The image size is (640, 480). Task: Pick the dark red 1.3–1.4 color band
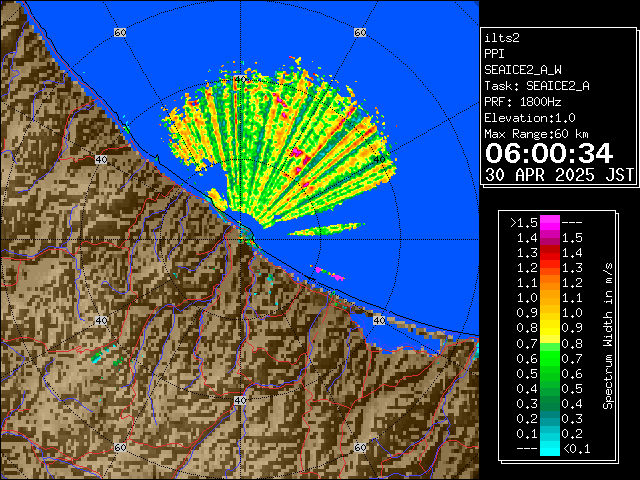[550, 253]
